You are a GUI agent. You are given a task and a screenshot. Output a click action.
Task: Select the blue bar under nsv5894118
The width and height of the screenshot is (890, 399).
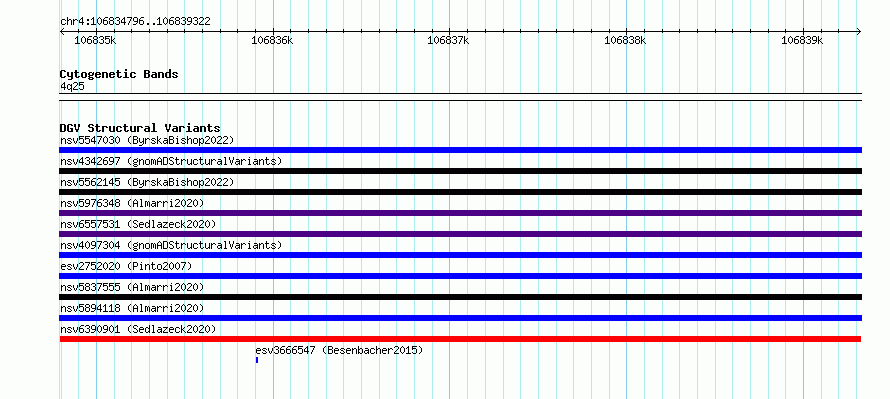coord(460,318)
